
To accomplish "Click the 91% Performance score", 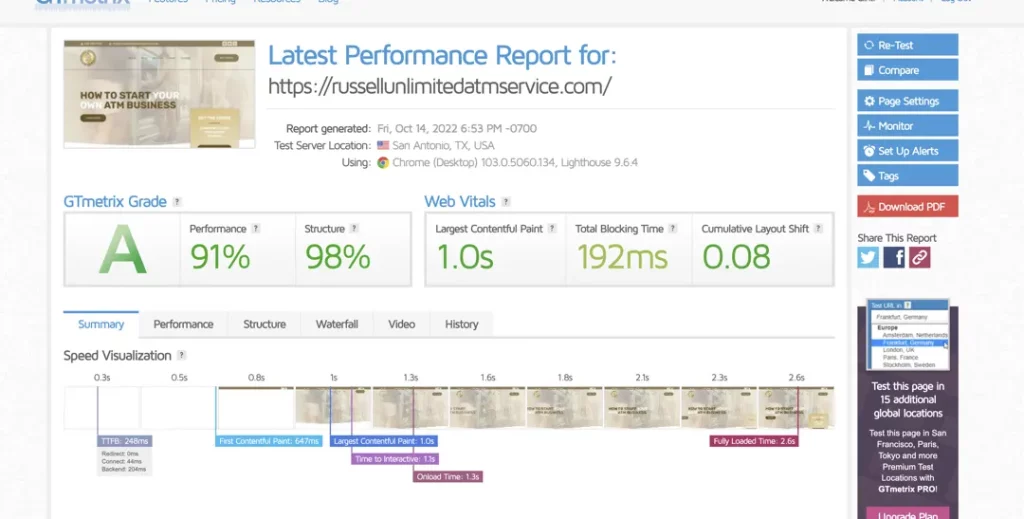I will 219,257.
